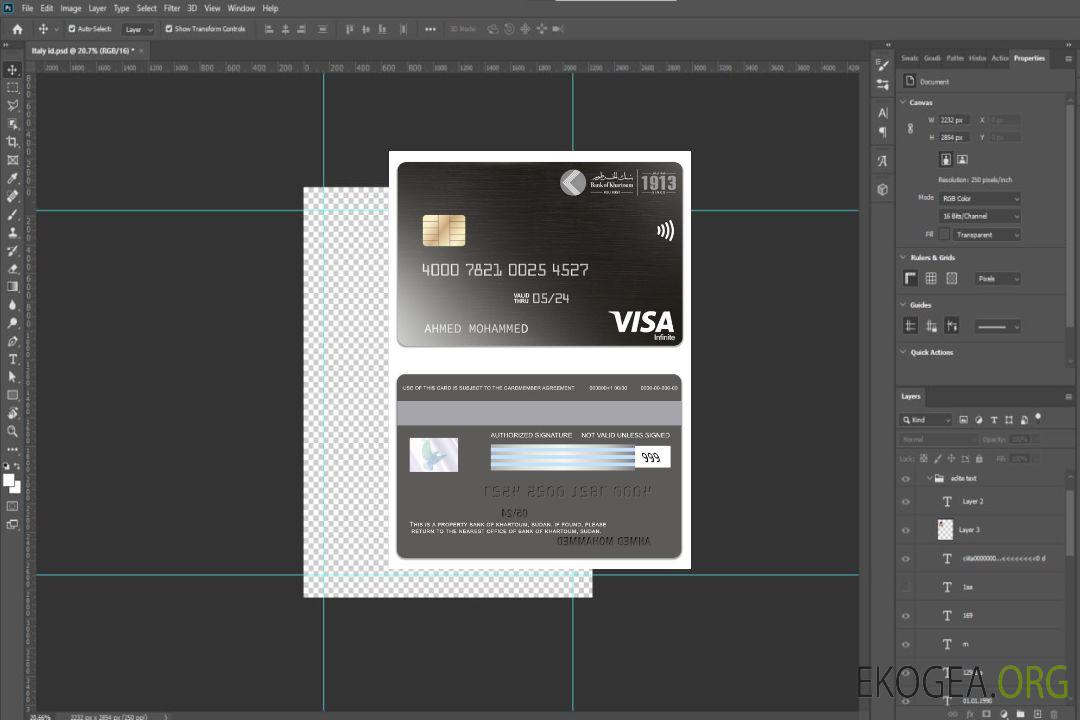Open the guide line style dropdown
The image size is (1080, 720).
pyautogui.click(x=998, y=327)
